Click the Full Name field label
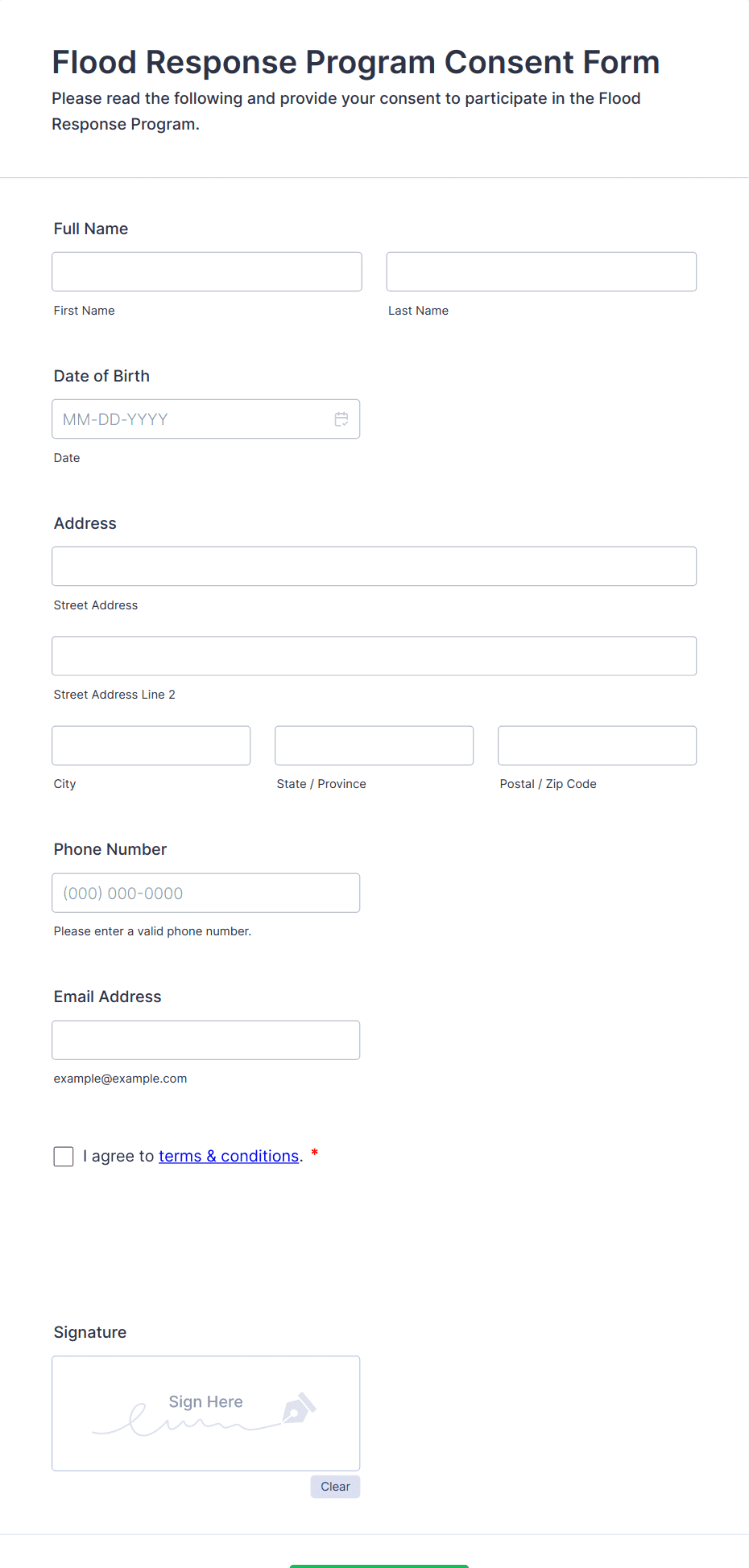 click(91, 229)
